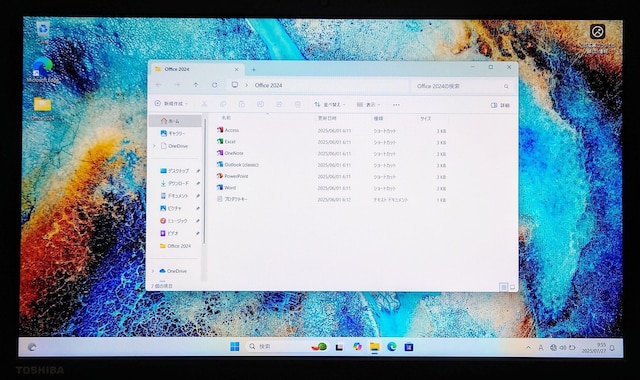The width and height of the screenshot is (640, 380).
Task: Sort by the サイズ column header
Action: [x=426, y=119]
